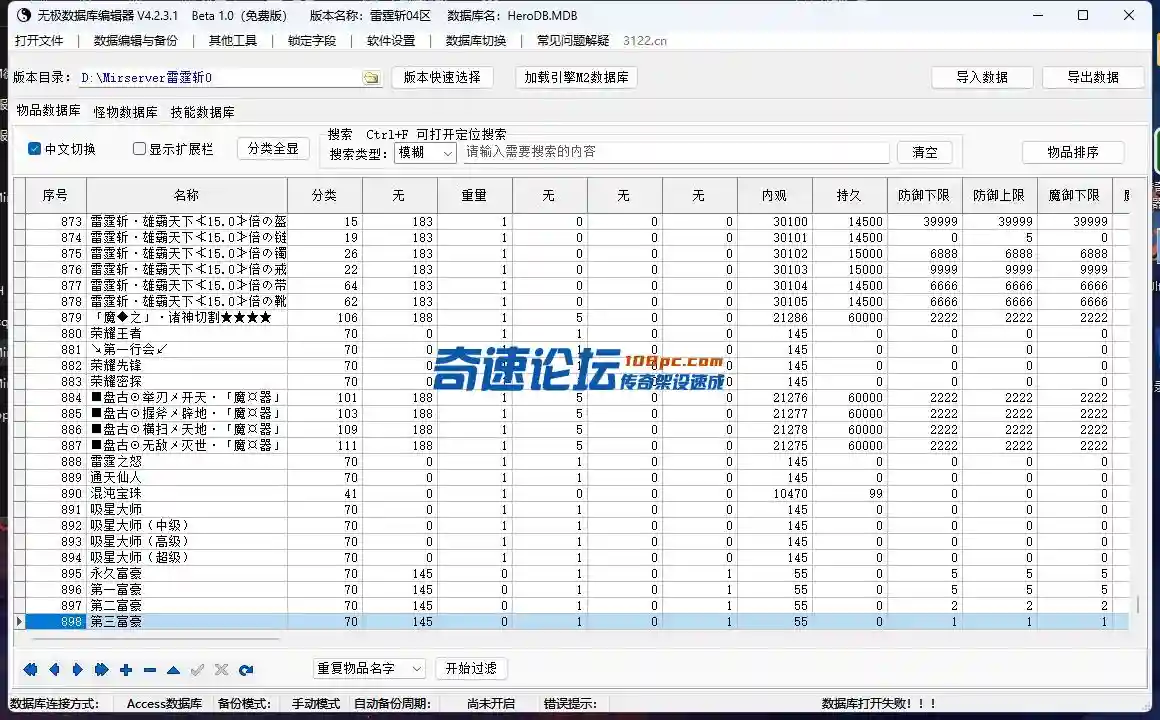Go to next record arrow
The height and width of the screenshot is (720, 1160).
pyautogui.click(x=78, y=670)
